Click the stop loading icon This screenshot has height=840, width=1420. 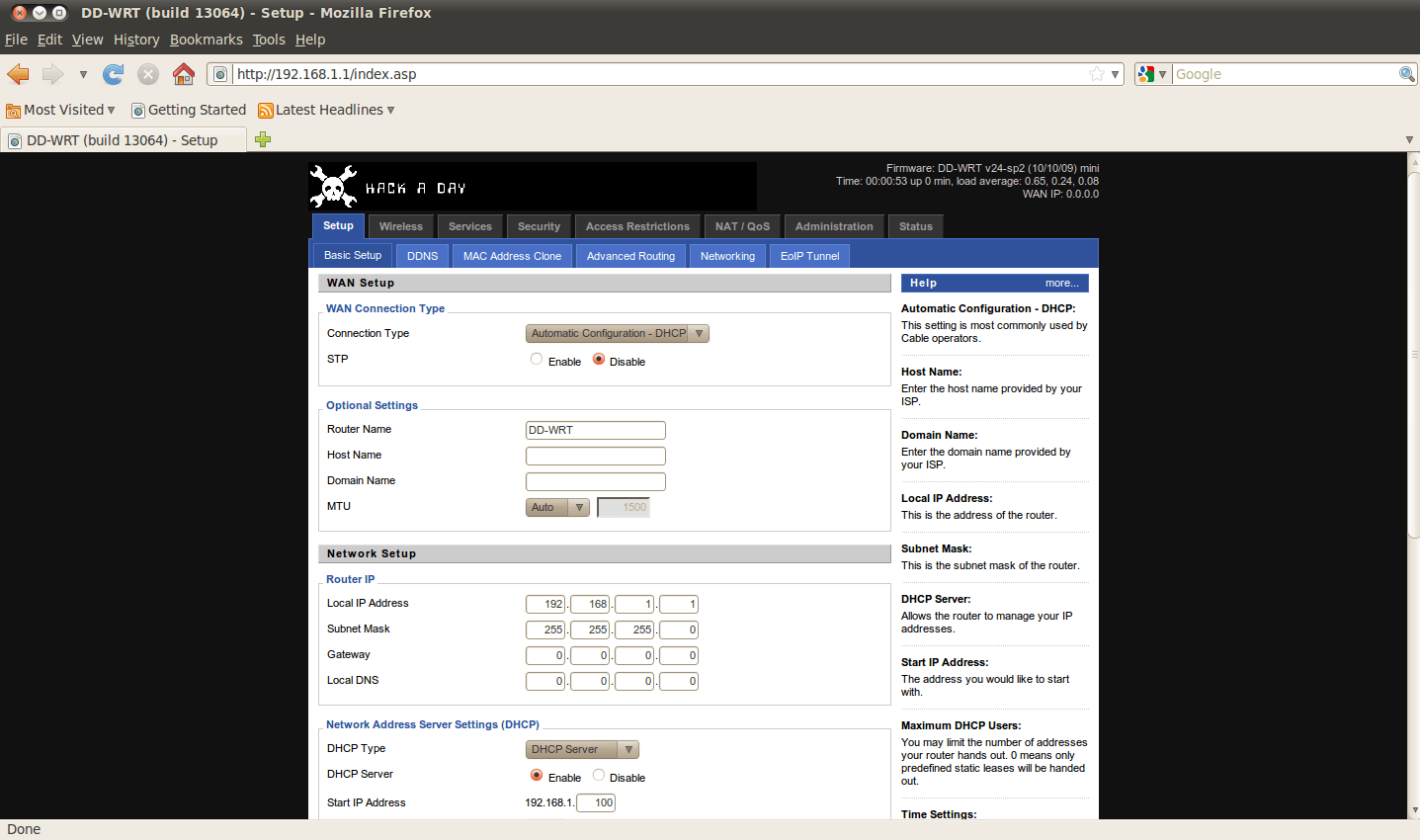coord(148,74)
